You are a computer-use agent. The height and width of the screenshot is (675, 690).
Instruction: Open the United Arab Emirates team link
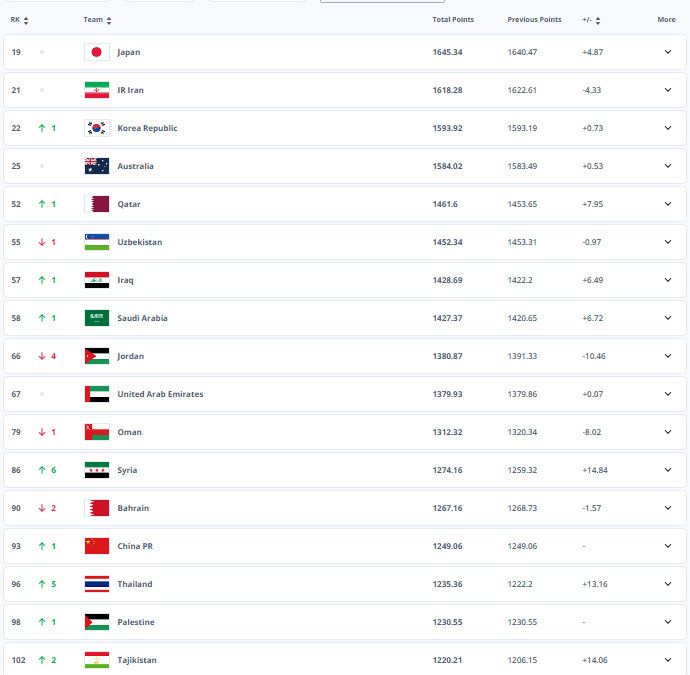[x=160, y=394]
